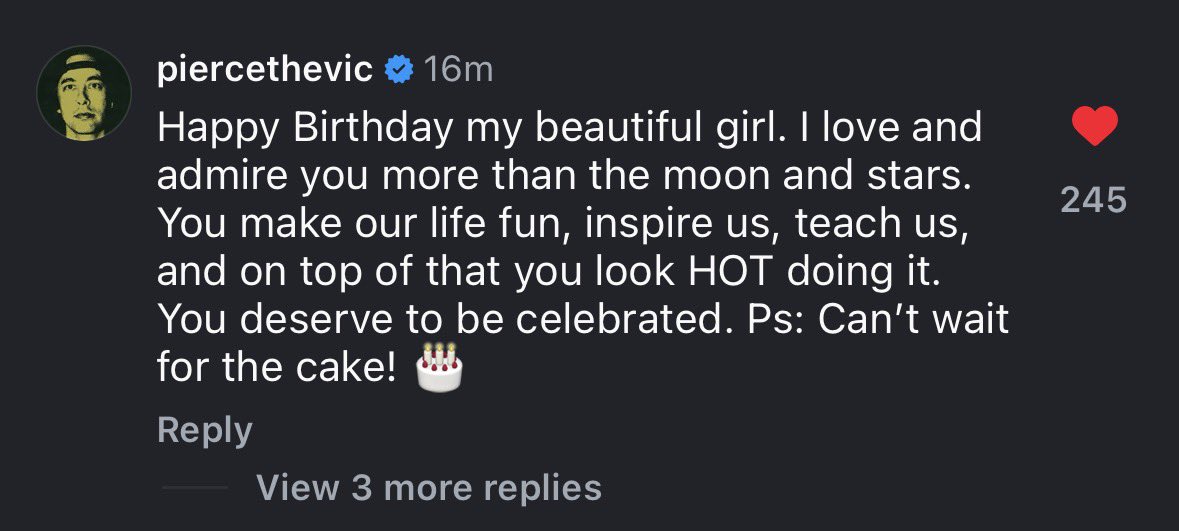1179x531 pixels.
Task: Open piercethevic's profile picture
Action: [84, 93]
